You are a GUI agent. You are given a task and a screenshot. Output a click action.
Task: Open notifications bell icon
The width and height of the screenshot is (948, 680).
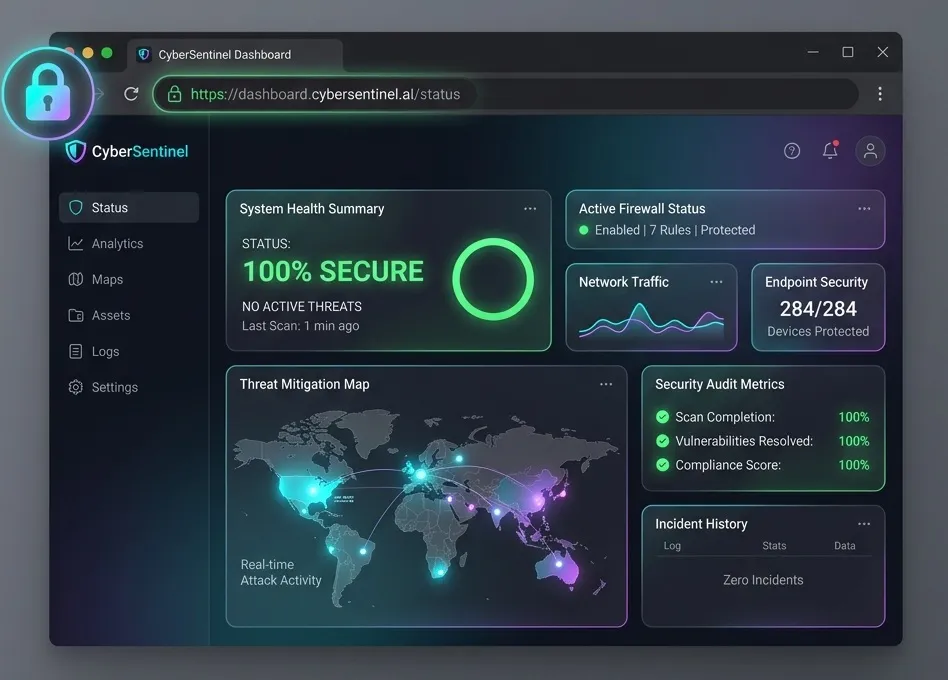click(x=830, y=151)
